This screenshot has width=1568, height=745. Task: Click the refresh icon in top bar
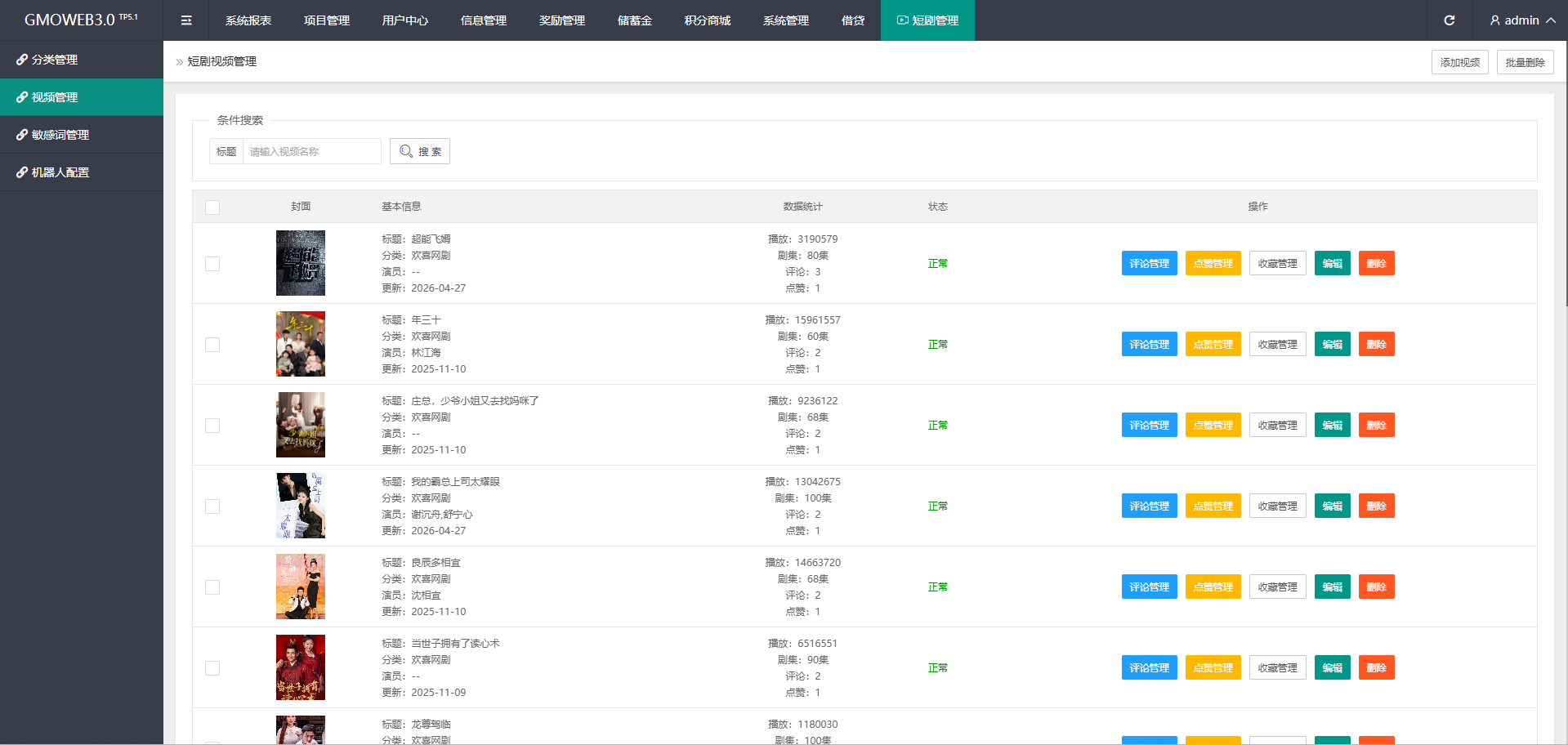[x=1449, y=20]
